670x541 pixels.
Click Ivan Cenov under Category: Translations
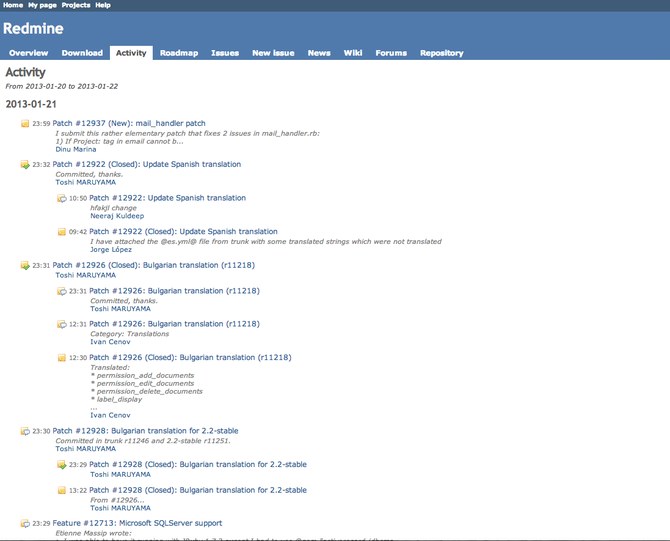(x=110, y=342)
